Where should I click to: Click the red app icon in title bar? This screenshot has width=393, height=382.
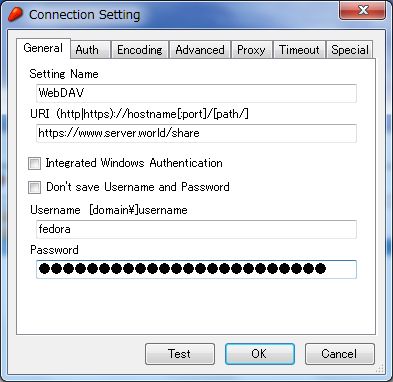pos(15,14)
